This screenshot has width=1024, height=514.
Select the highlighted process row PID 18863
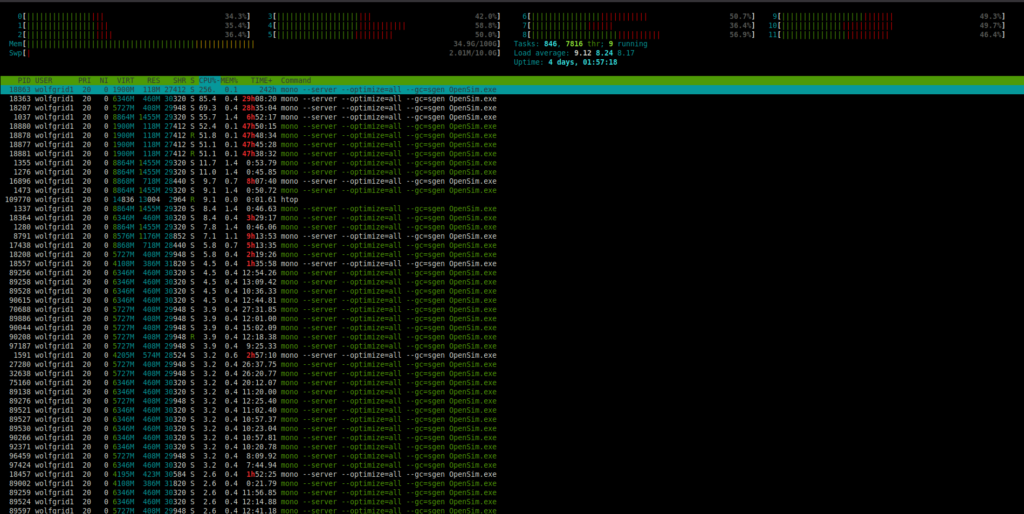point(150,89)
